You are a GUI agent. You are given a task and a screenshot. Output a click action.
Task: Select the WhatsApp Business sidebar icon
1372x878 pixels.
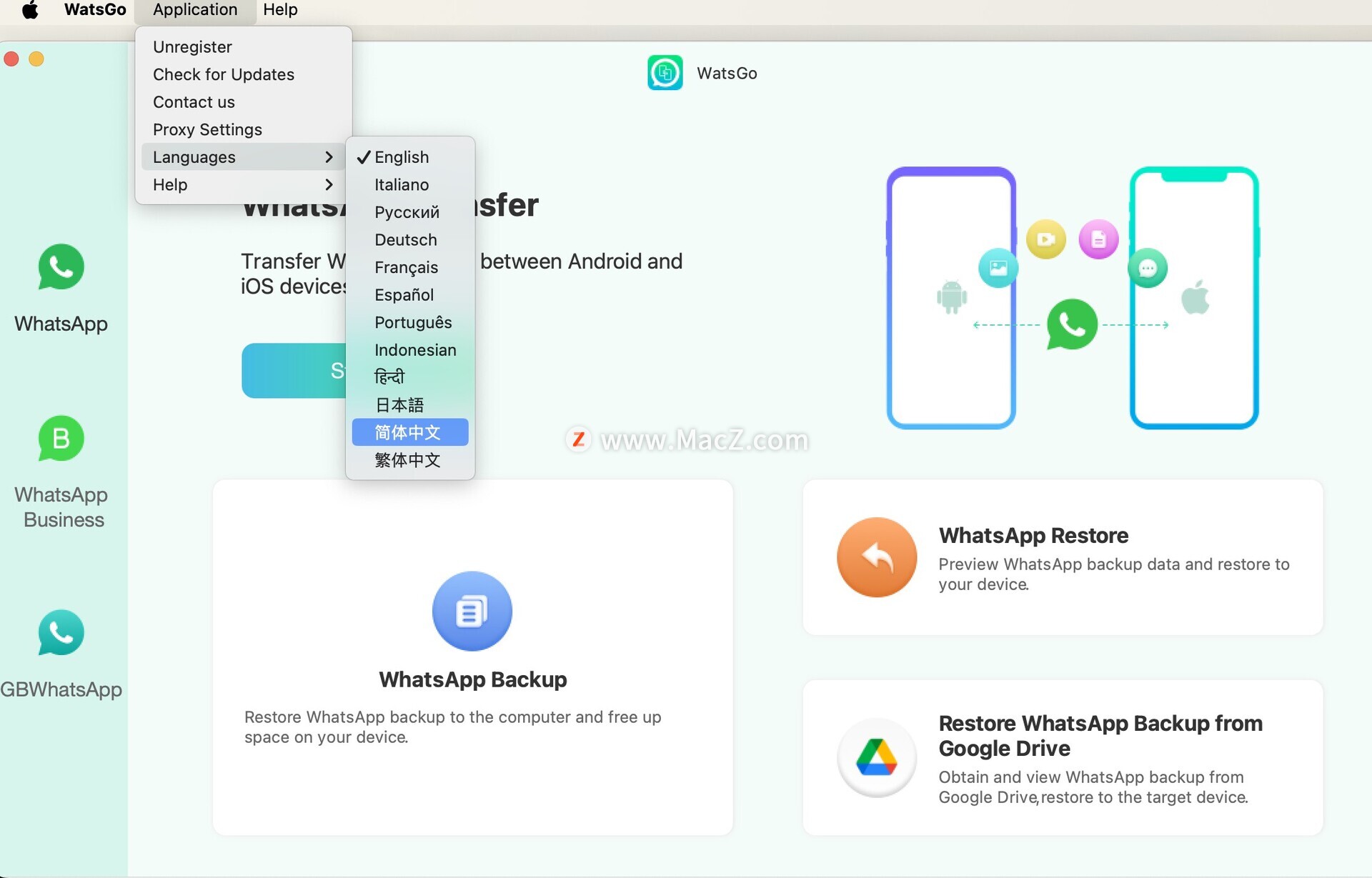61,439
